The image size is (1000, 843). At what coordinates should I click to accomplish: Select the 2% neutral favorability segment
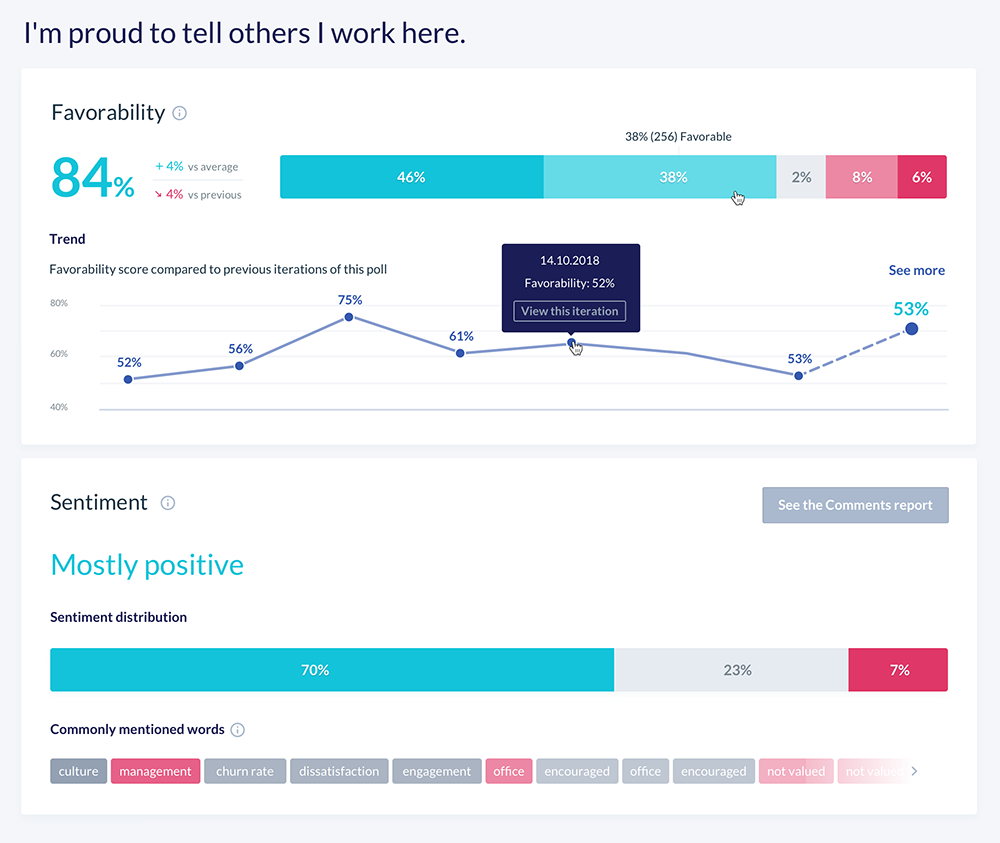tap(801, 177)
